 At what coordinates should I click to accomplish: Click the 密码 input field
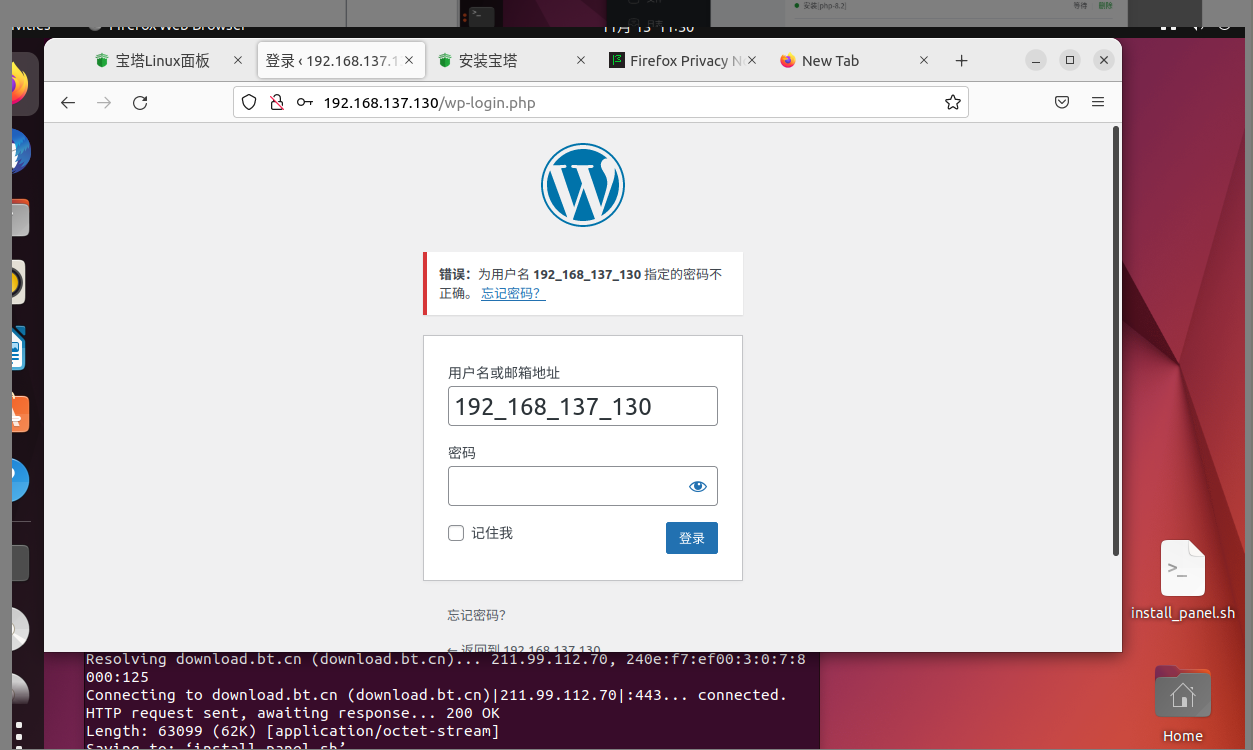(583, 486)
